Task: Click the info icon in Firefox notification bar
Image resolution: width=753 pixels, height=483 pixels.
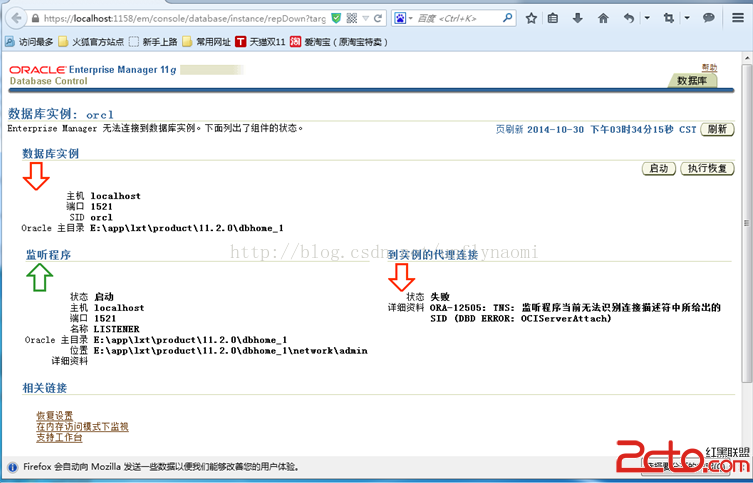Action: pyautogui.click(x=13, y=467)
